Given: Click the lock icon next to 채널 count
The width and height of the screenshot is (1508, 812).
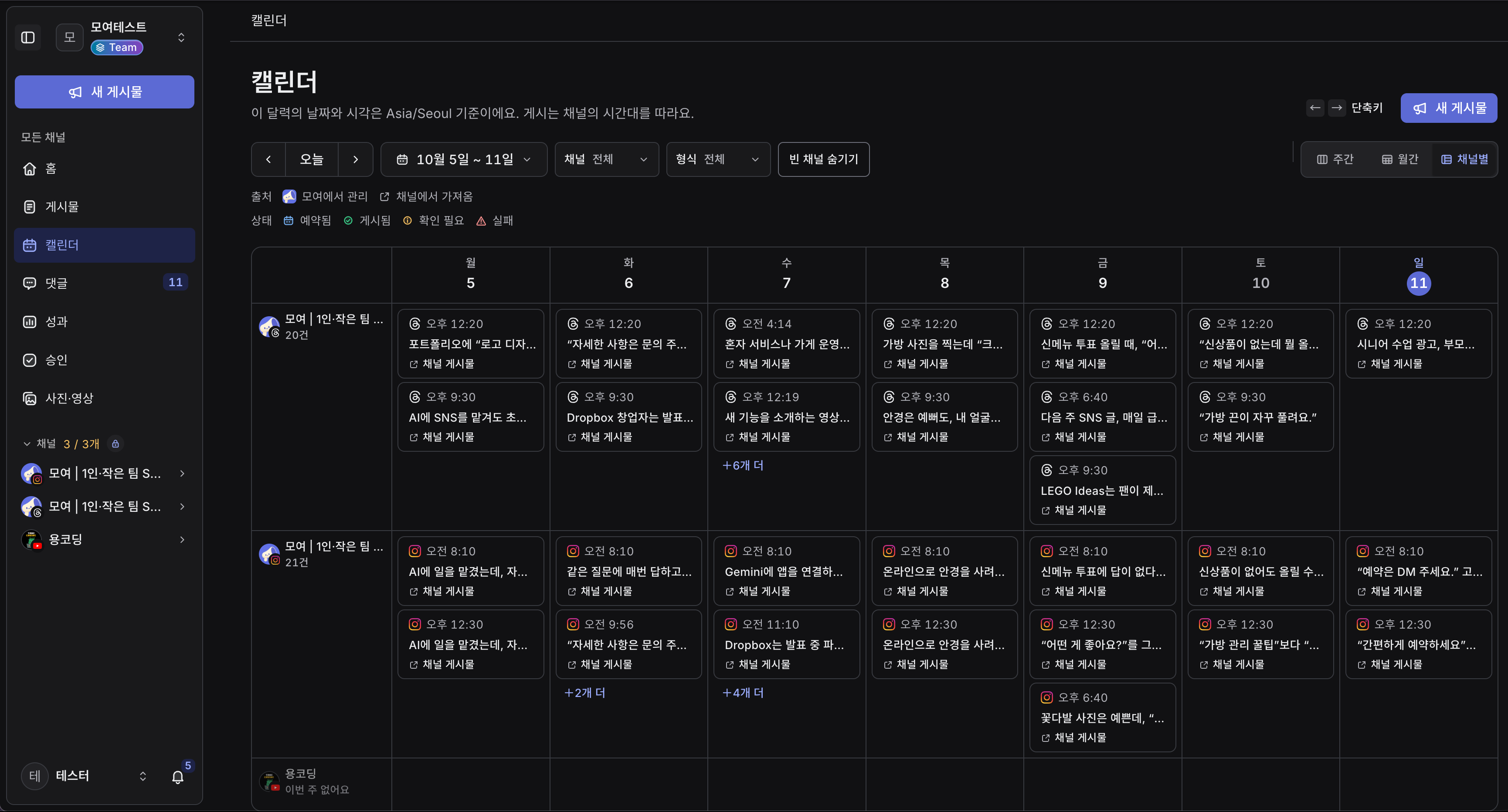Looking at the screenshot, I should 115,444.
